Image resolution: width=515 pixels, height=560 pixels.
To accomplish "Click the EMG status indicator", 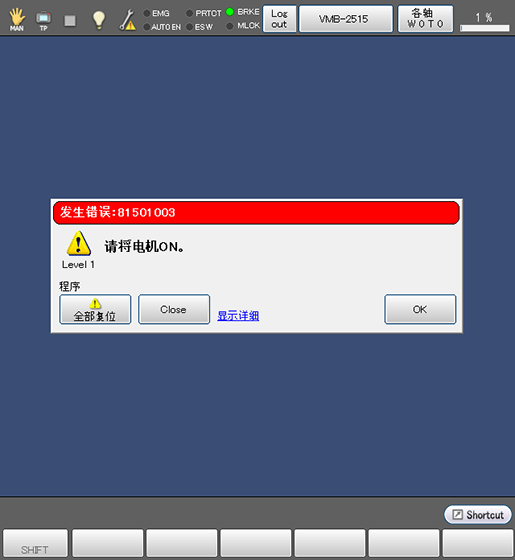I will click(156, 13).
